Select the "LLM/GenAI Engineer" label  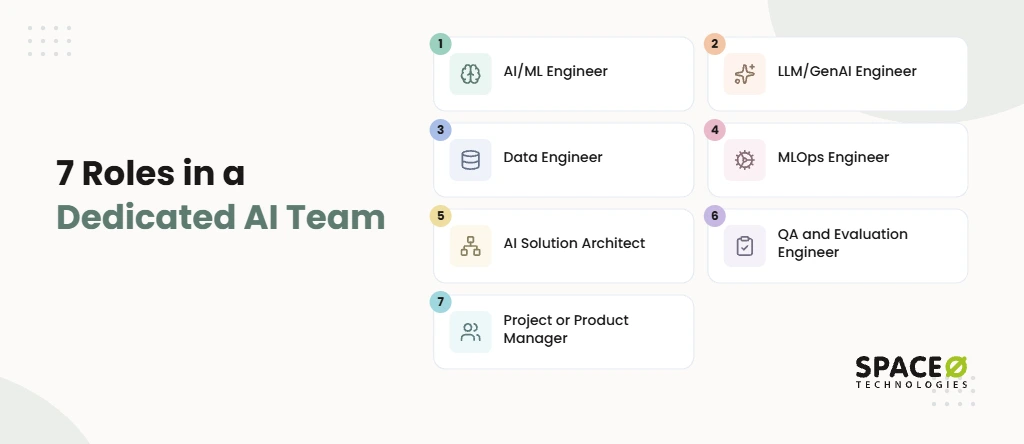[x=847, y=71]
